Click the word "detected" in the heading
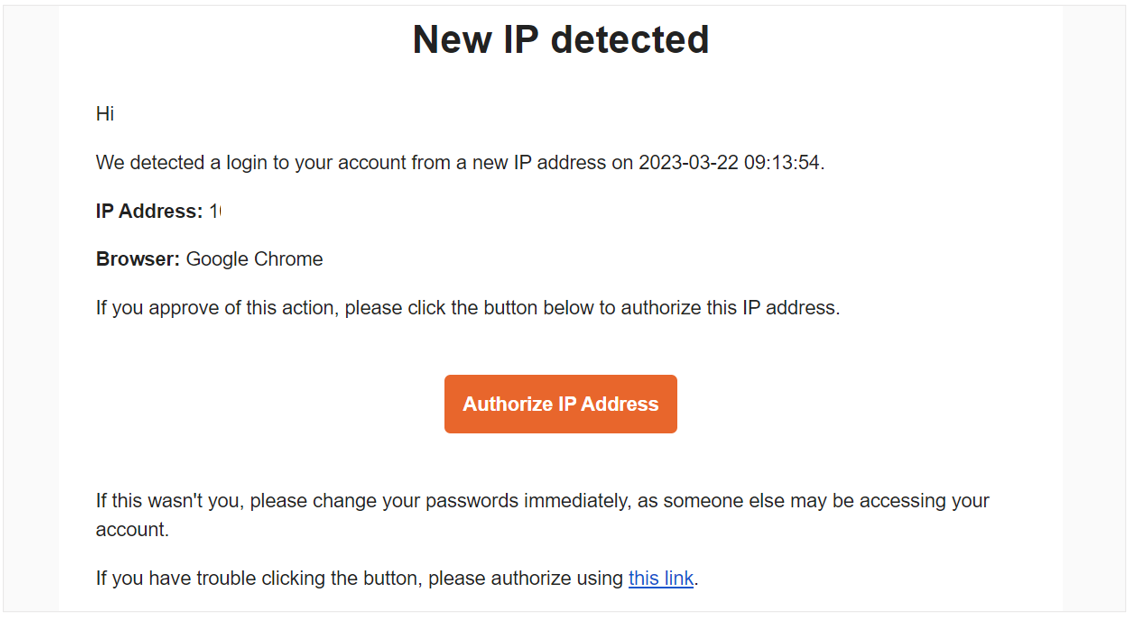1132x617 pixels. (x=630, y=39)
